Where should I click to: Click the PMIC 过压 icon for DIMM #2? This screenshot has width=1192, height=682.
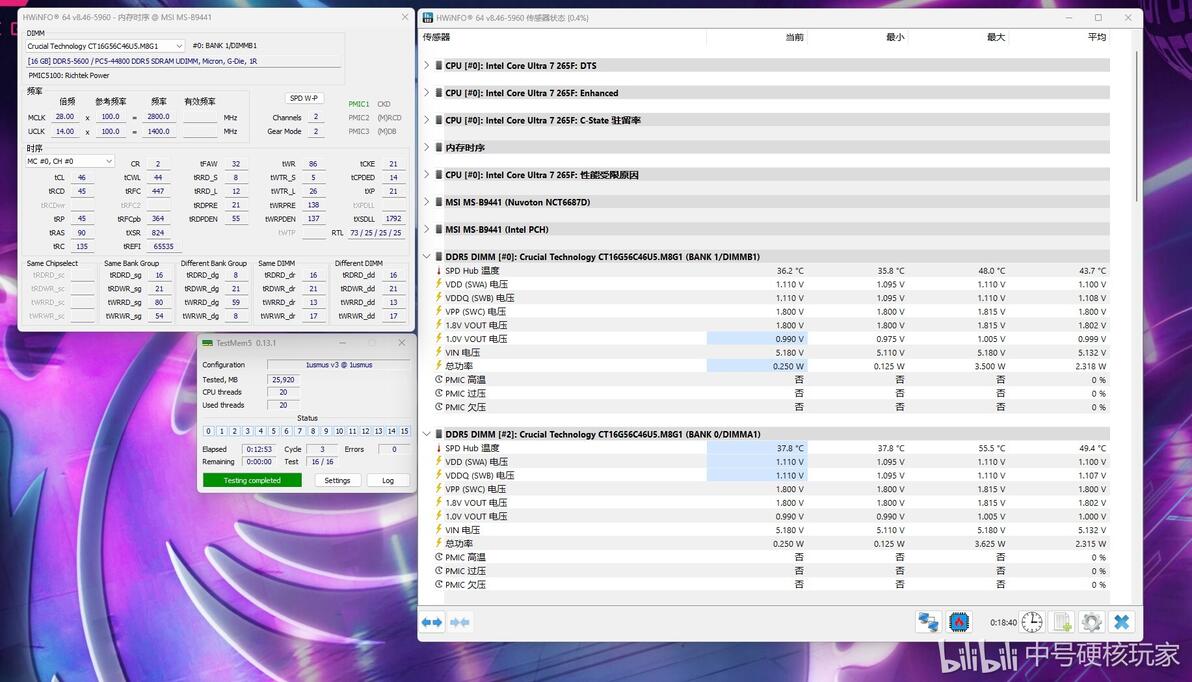point(439,571)
